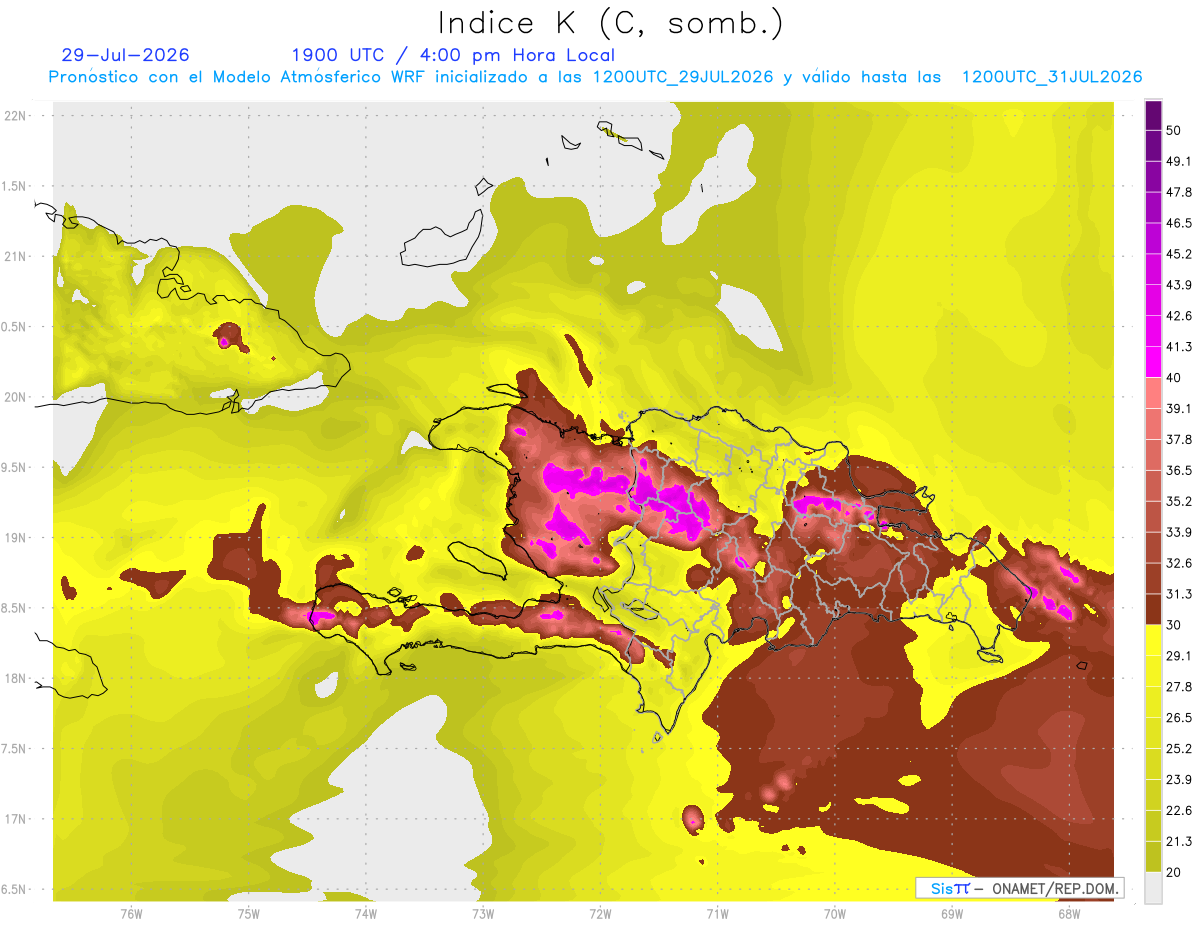Click the '71W' longitude axis label
The height and width of the screenshot is (927, 1200).
[717, 913]
